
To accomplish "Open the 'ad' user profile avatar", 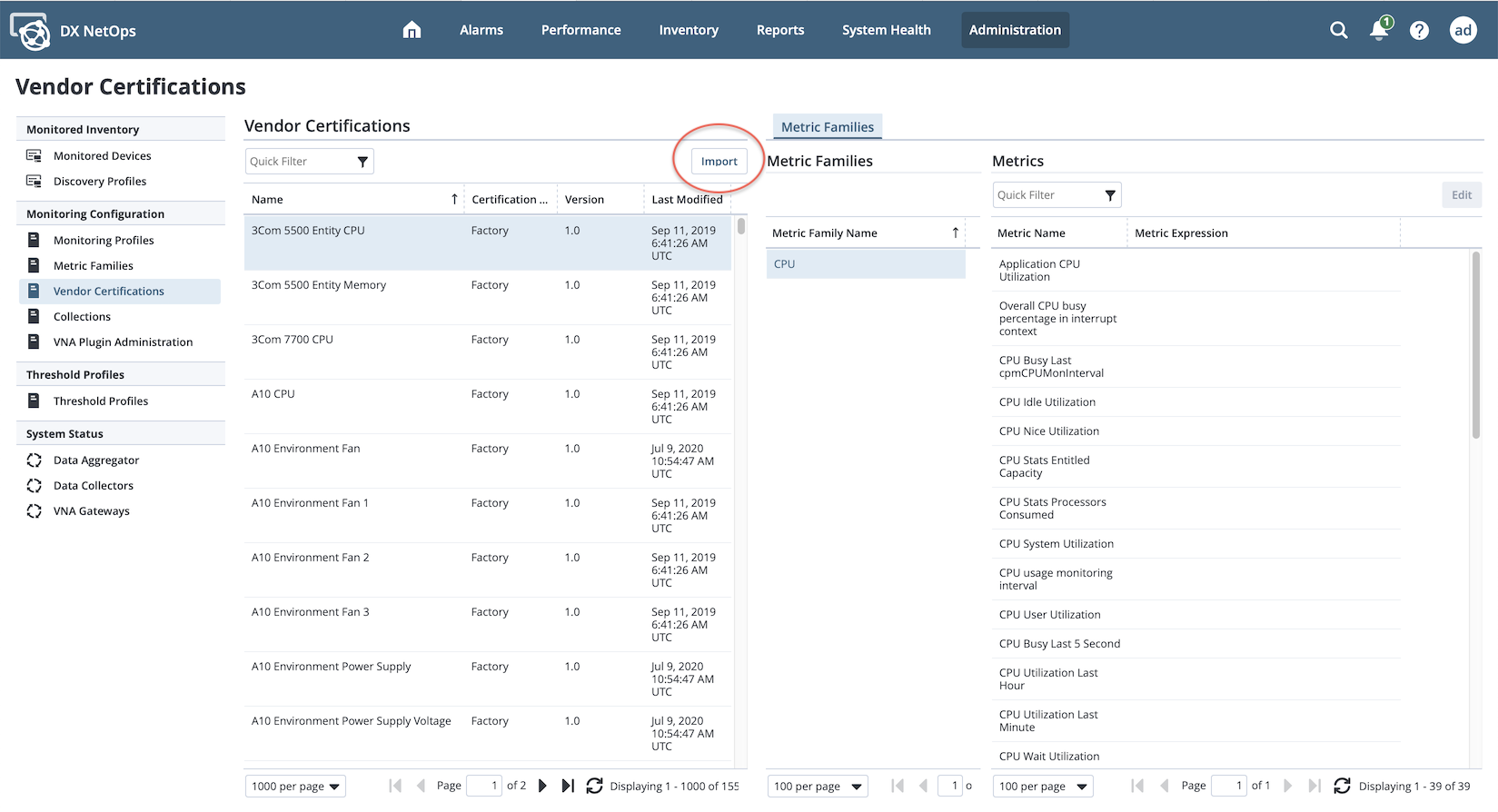I will [1463, 30].
